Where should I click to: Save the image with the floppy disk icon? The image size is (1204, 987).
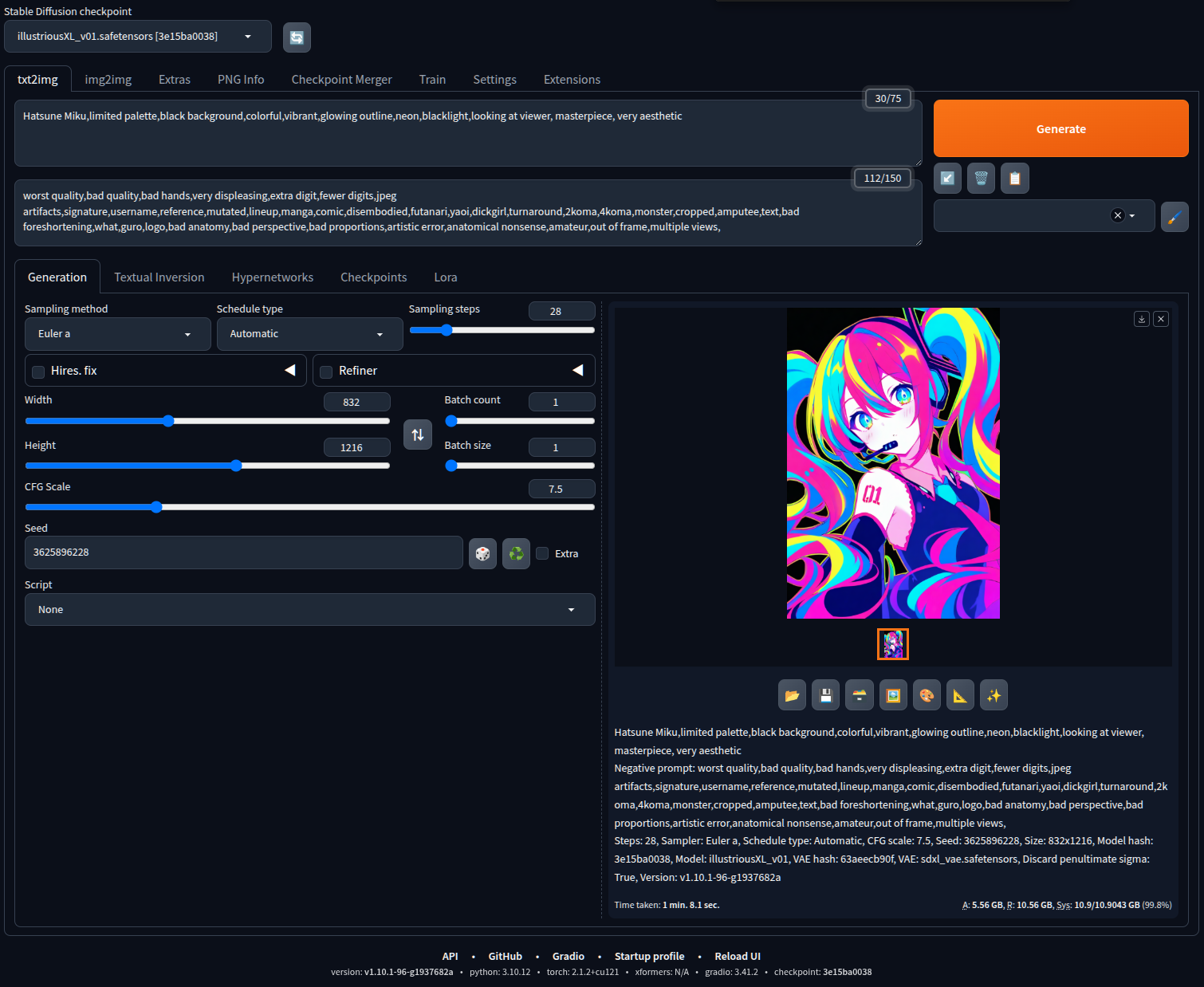point(826,695)
